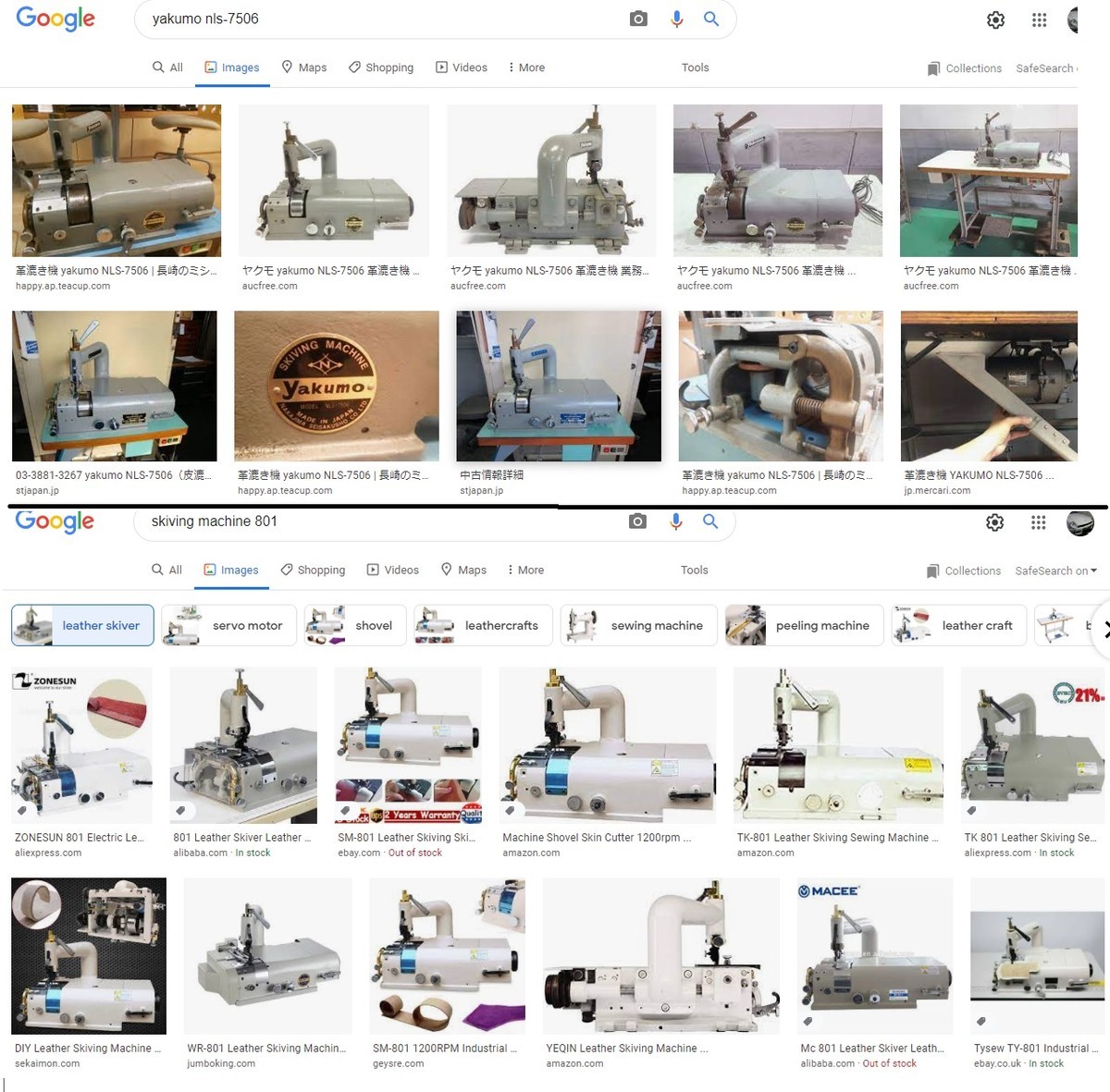Click product tag icon on ZONESUN 801 thumbnail
1110x1092 pixels.
coord(22,811)
